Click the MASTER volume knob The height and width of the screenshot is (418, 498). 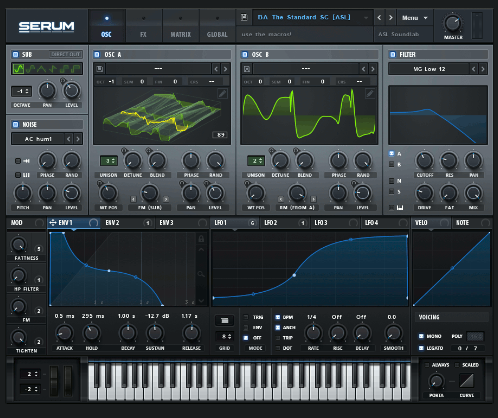click(453, 23)
